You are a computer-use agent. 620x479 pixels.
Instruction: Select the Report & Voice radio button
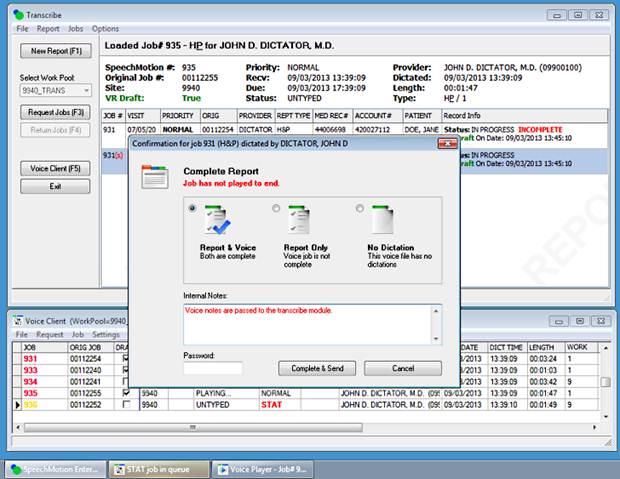(193, 208)
